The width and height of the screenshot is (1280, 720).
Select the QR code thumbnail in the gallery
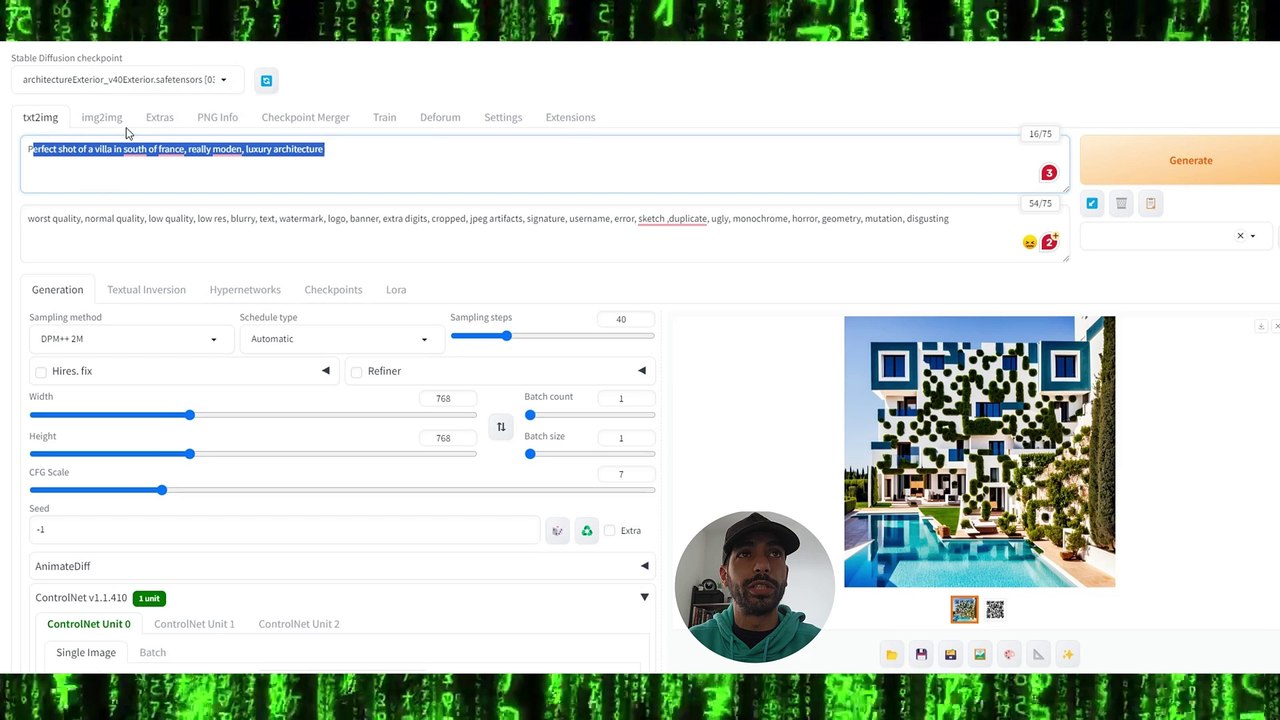(x=994, y=609)
